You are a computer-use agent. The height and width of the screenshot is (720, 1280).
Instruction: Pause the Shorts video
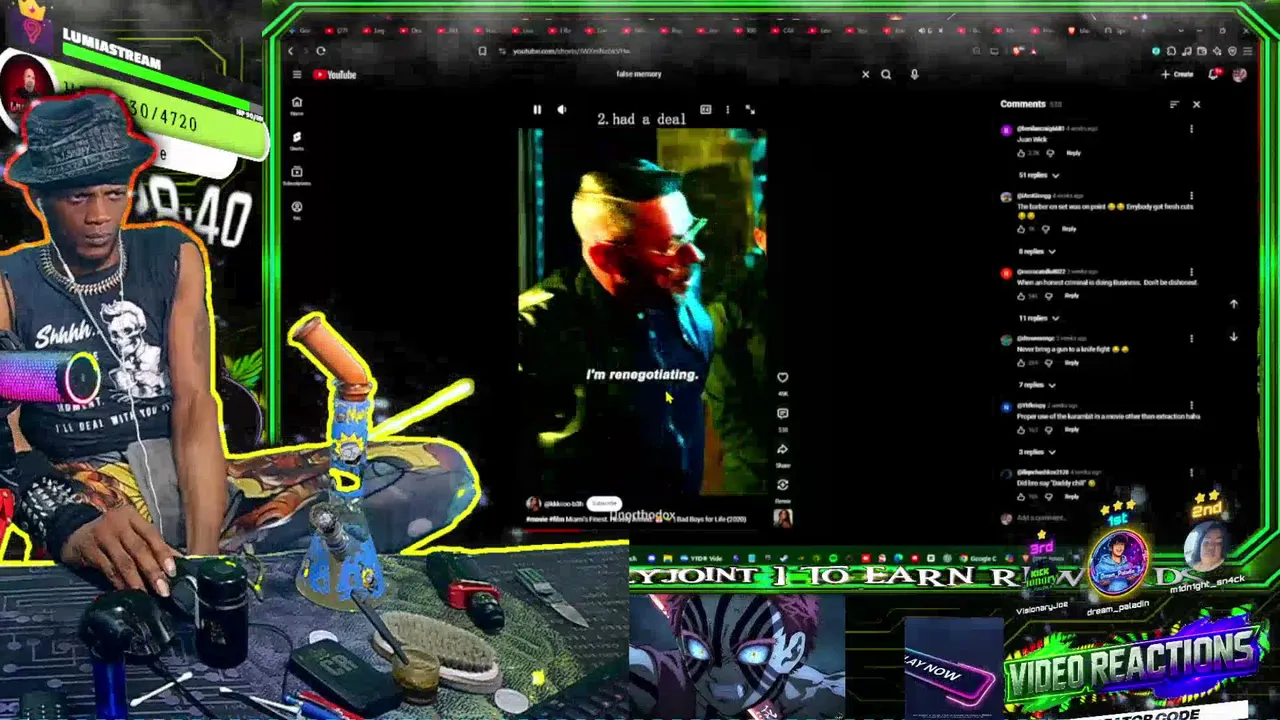(x=537, y=110)
